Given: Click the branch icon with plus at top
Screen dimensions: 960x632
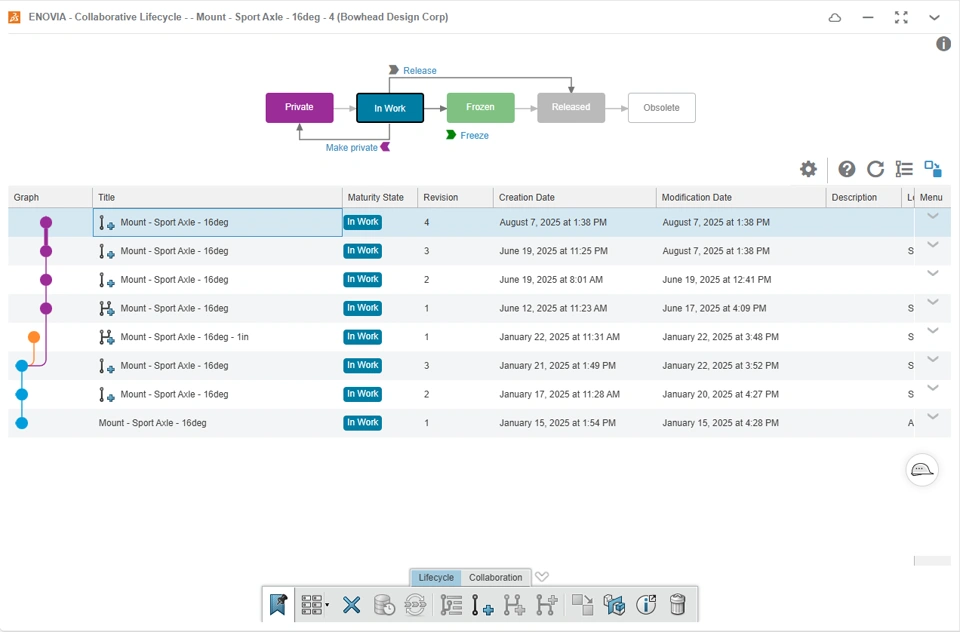Looking at the screenshot, I should tap(546, 605).
